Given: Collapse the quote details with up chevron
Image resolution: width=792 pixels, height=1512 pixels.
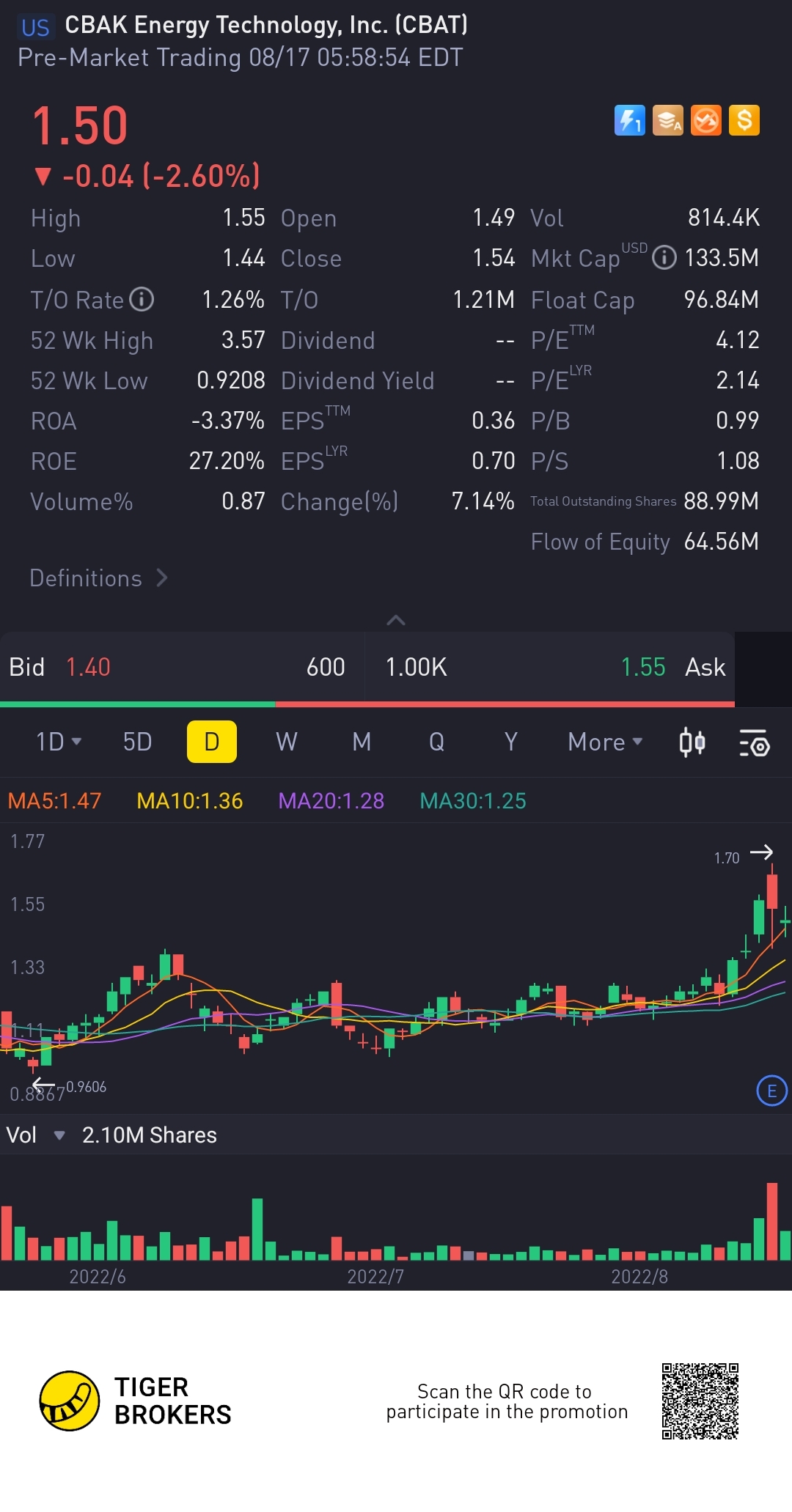Looking at the screenshot, I should click(x=396, y=620).
